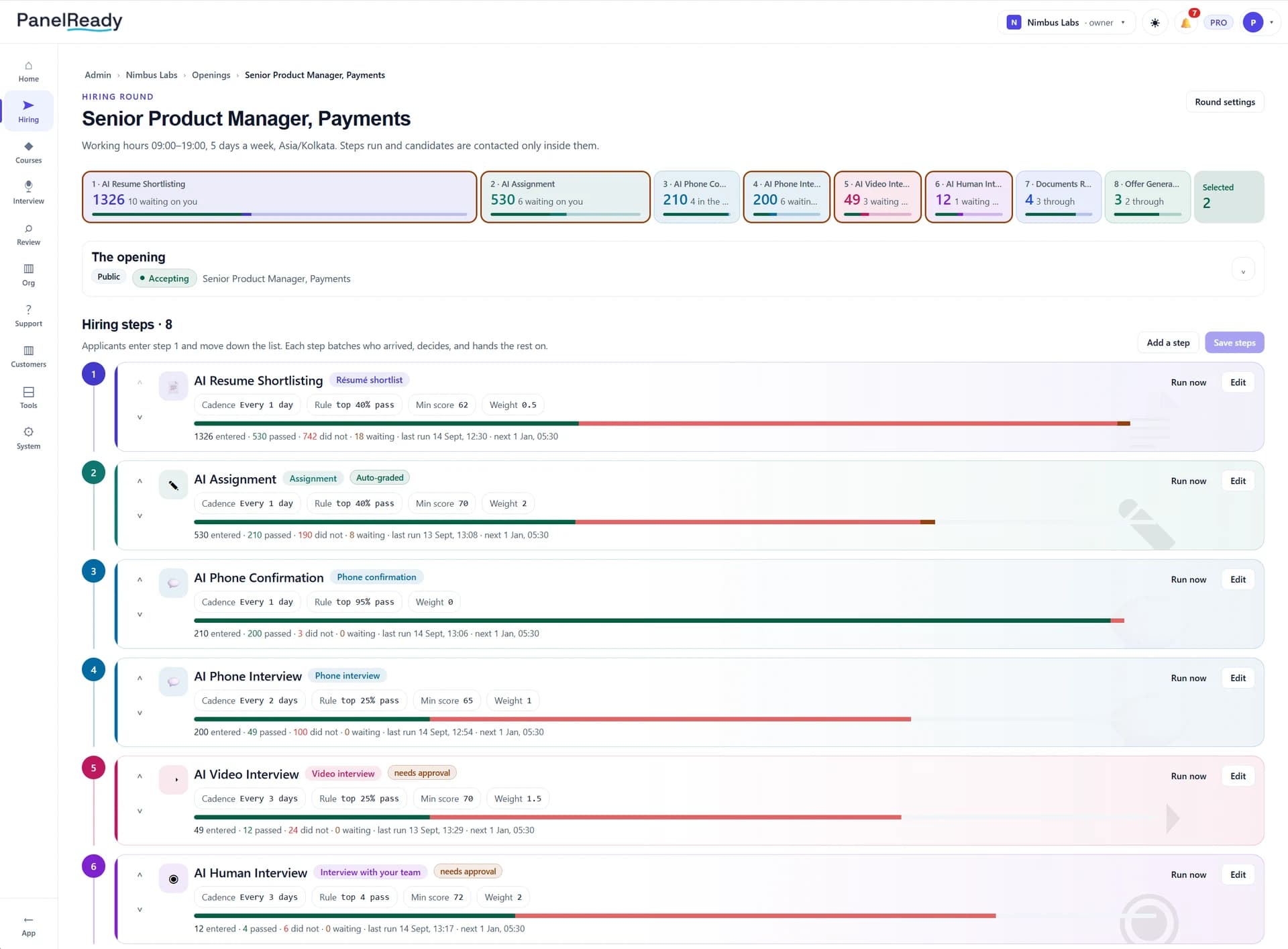The image size is (1288, 949).
Task: Open the notifications bell
Action: (x=1185, y=23)
